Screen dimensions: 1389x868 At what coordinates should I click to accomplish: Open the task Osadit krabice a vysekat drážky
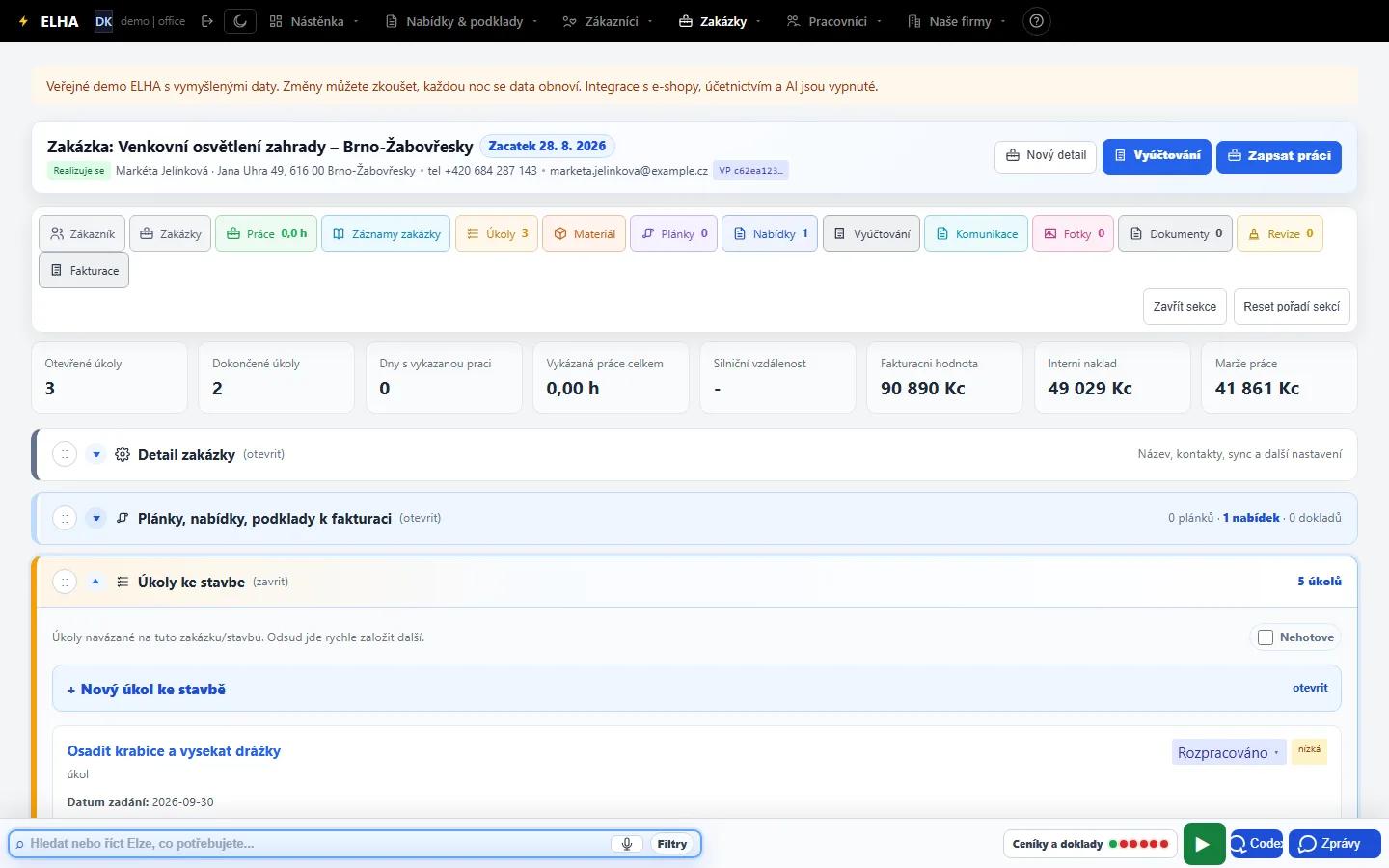pos(174,751)
